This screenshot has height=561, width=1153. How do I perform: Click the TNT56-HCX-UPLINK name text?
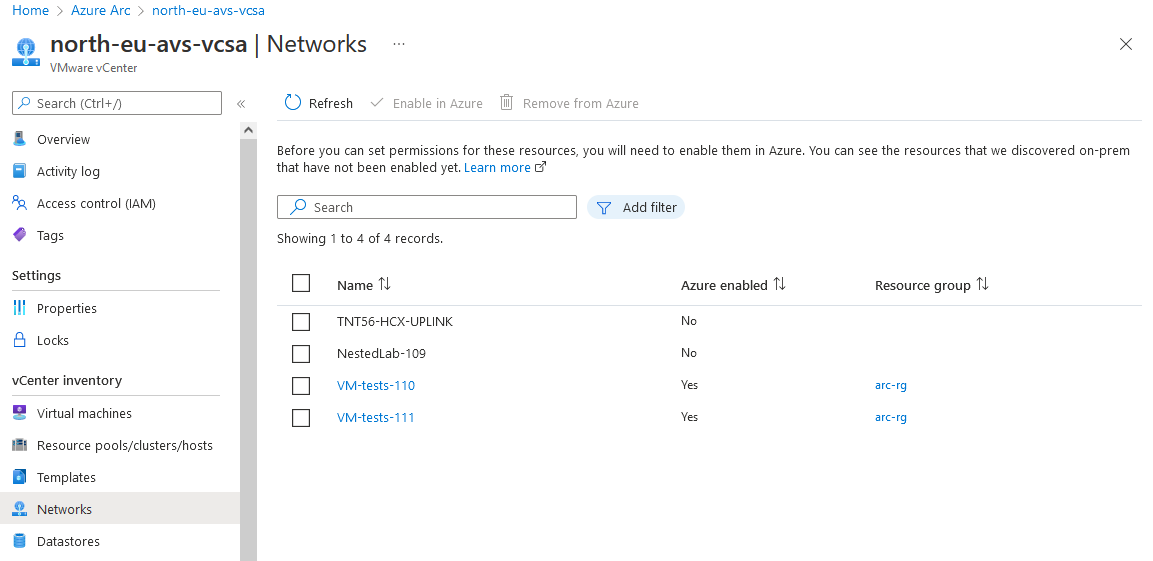(x=395, y=321)
